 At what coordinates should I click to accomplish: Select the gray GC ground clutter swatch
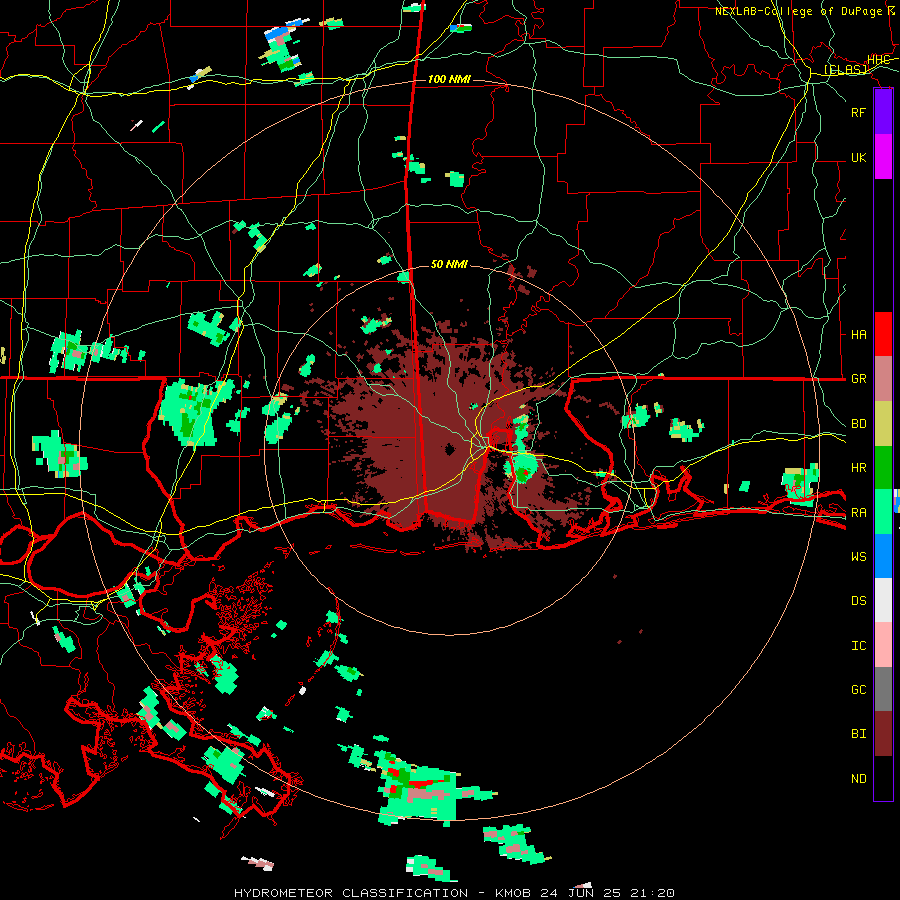(883, 689)
